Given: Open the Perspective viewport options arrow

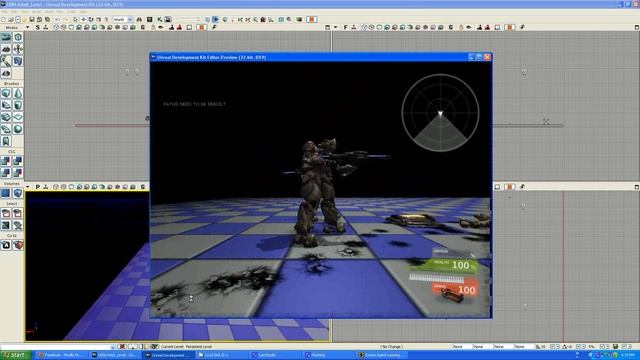Looking at the screenshot, I should coord(27,187).
